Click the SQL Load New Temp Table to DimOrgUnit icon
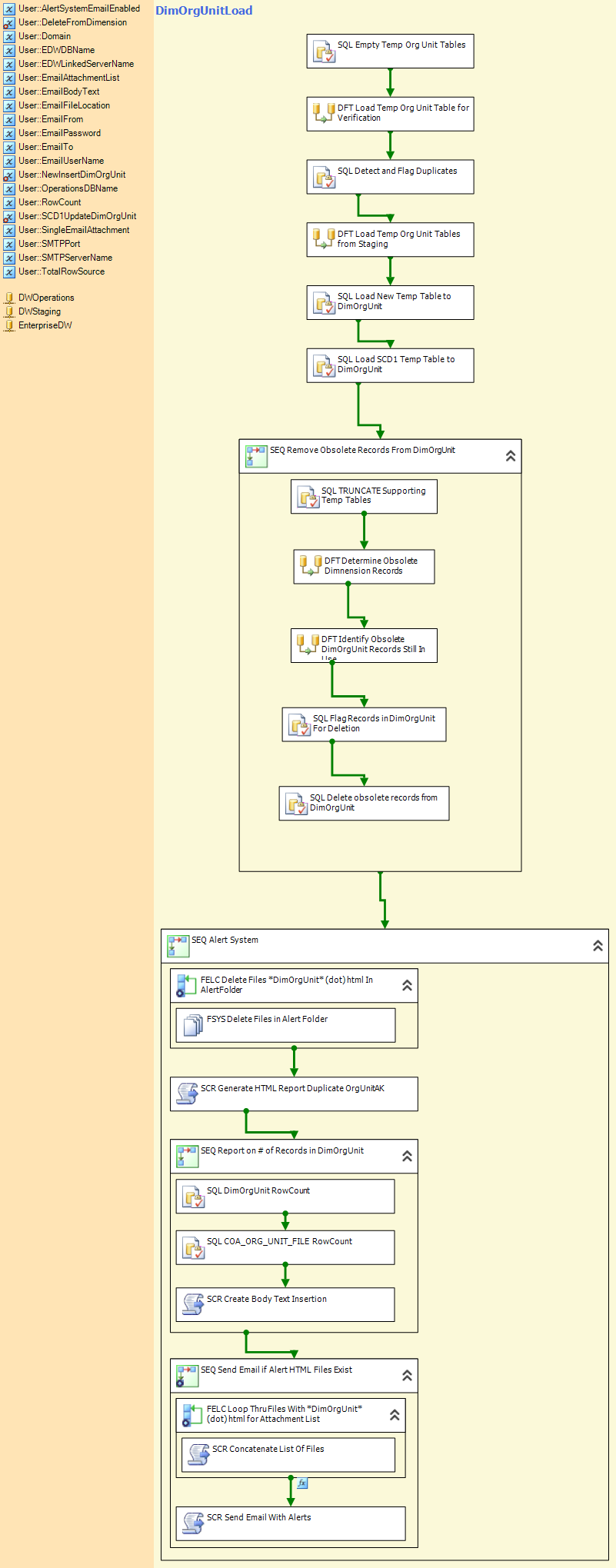Image resolution: width=616 pixels, height=1568 pixels. point(324,304)
